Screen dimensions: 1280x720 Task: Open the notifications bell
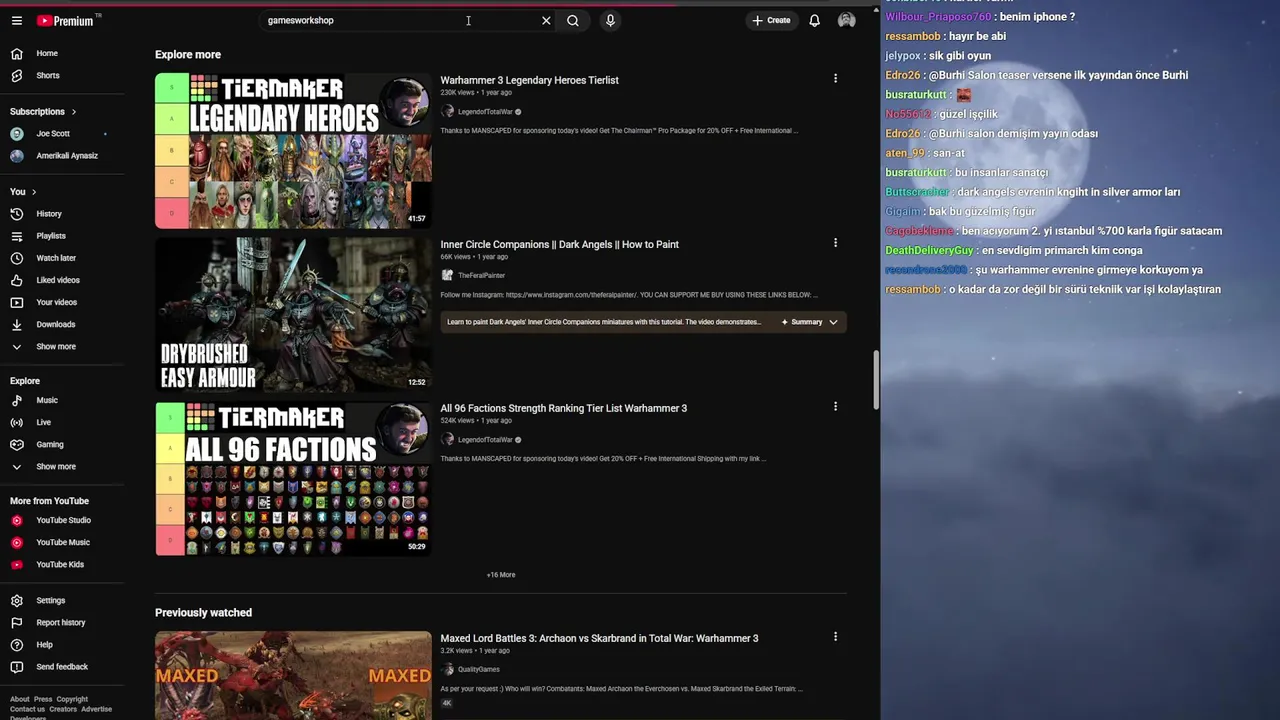(x=814, y=20)
